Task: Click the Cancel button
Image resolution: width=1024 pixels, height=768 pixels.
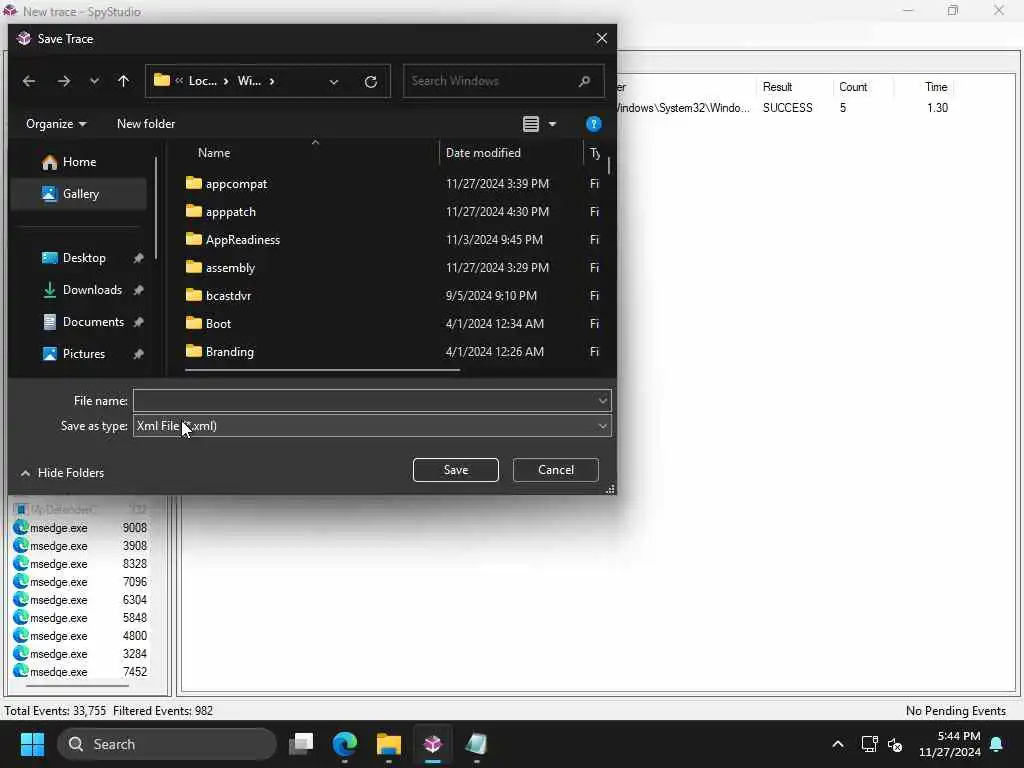Action: (556, 470)
